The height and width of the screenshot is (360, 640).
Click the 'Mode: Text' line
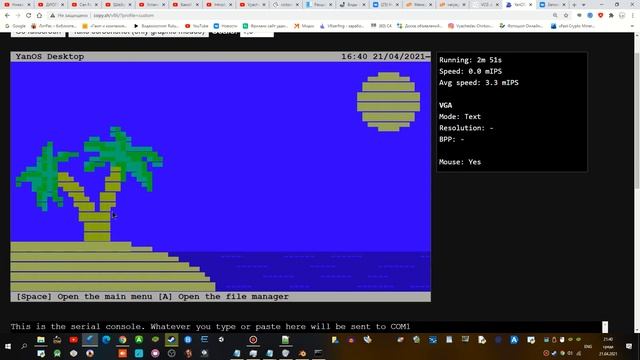tap(460, 117)
